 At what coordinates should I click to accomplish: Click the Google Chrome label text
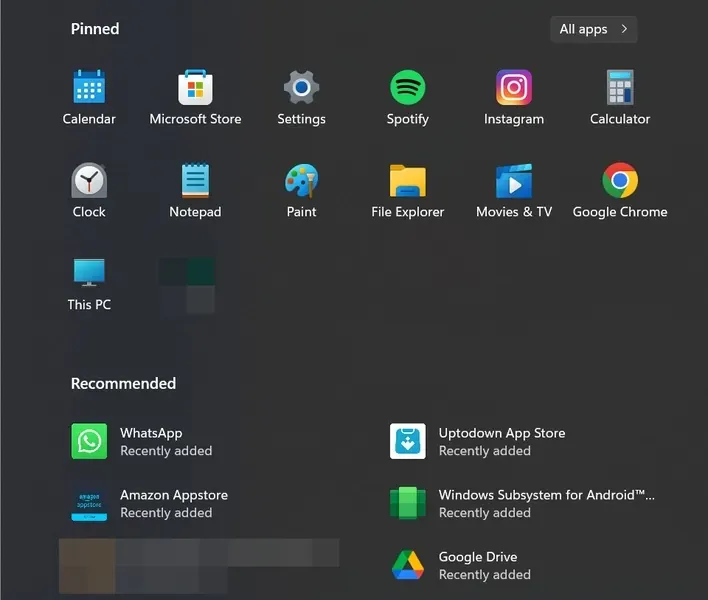[x=620, y=212]
